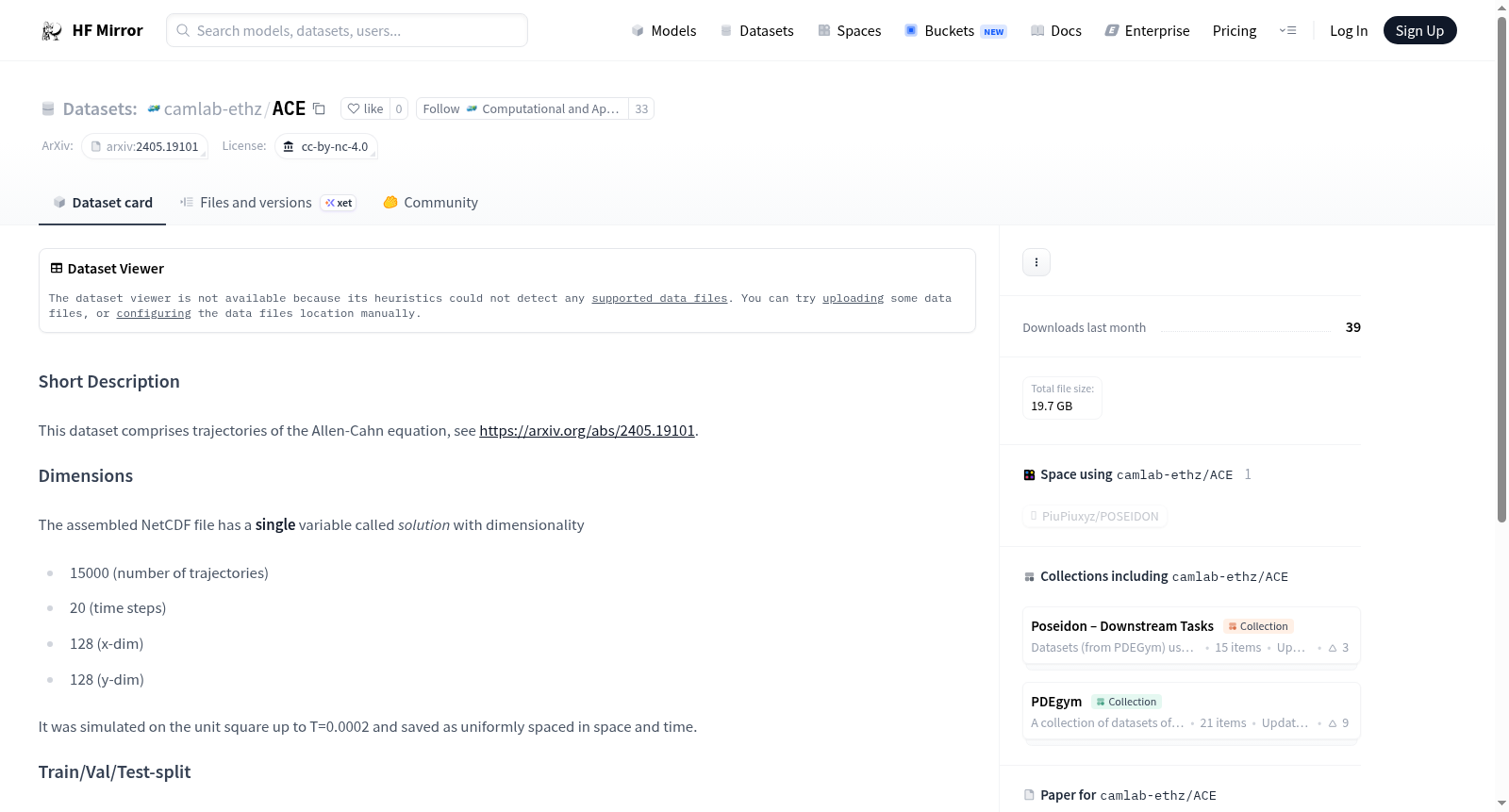This screenshot has height=812, width=1509.
Task: Follow Computational and Applied Mathematics organization
Action: pyautogui.click(x=522, y=109)
